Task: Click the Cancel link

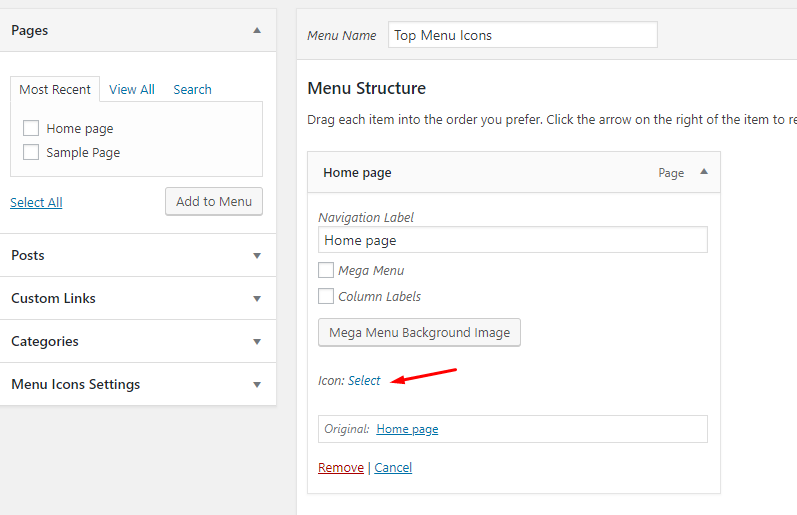Action: pyautogui.click(x=393, y=468)
